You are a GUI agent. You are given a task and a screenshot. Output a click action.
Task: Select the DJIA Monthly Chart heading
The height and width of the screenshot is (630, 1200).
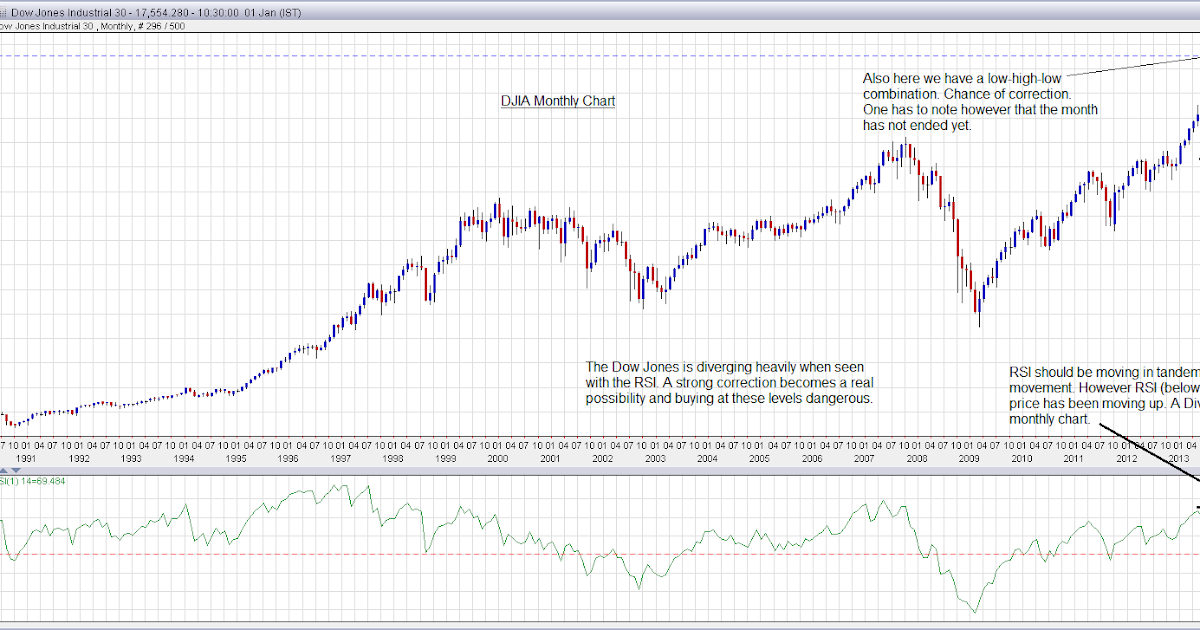point(558,101)
